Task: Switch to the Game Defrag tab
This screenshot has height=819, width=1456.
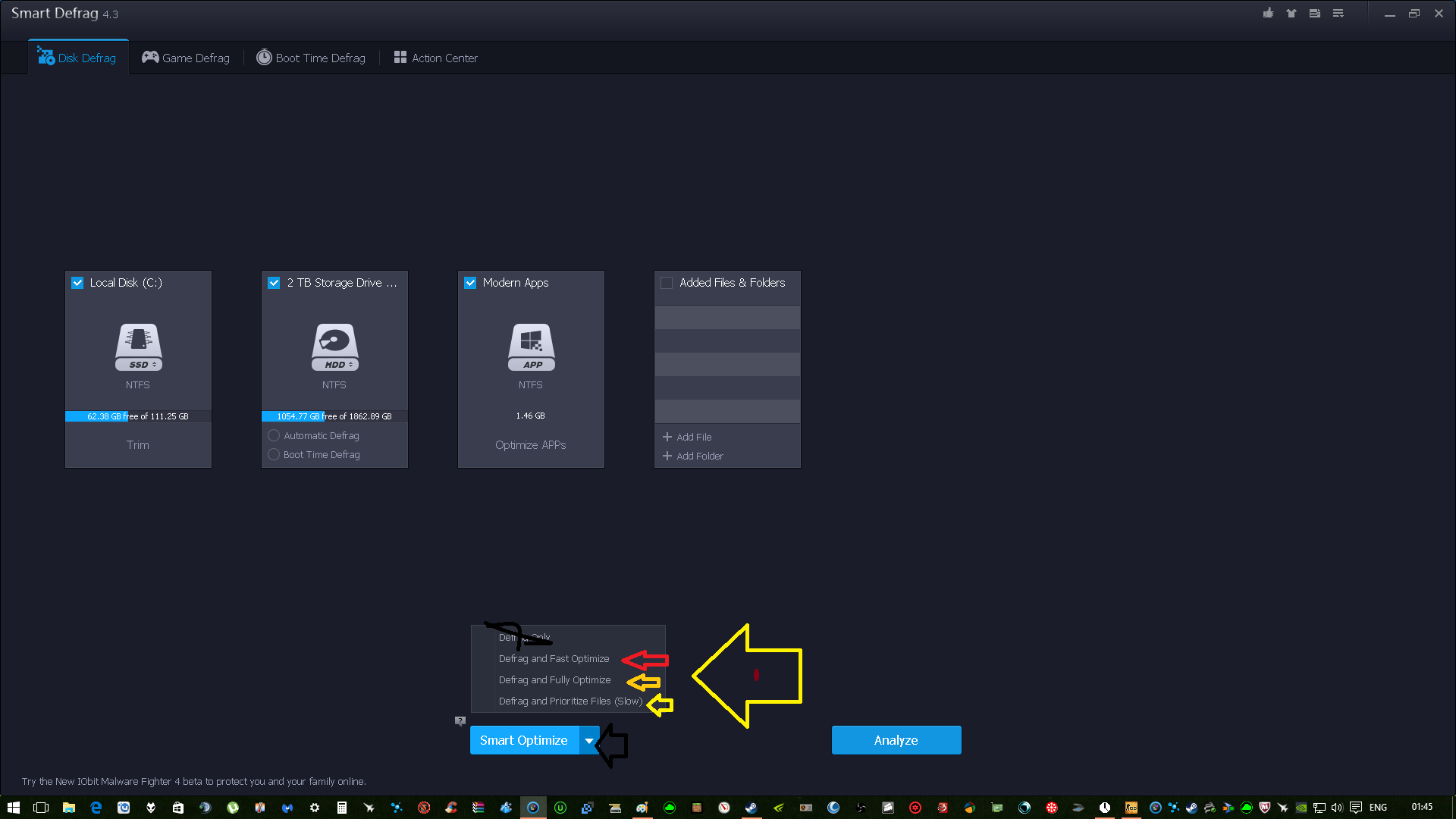Action: (x=186, y=58)
